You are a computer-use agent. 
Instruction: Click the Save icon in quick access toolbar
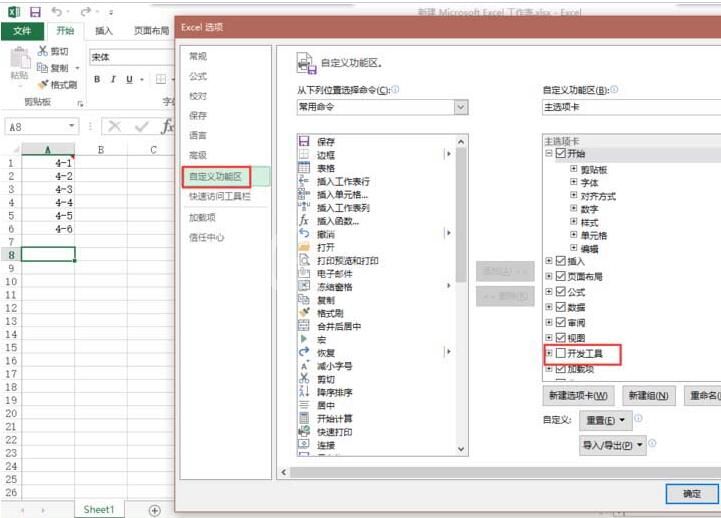pos(35,11)
